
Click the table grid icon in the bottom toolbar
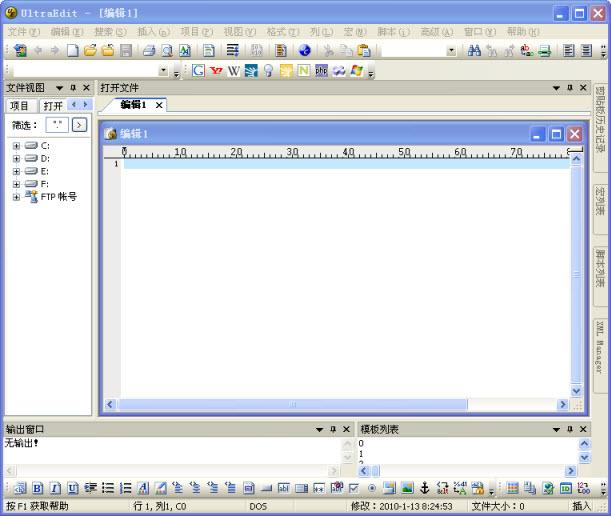[x=512, y=488]
